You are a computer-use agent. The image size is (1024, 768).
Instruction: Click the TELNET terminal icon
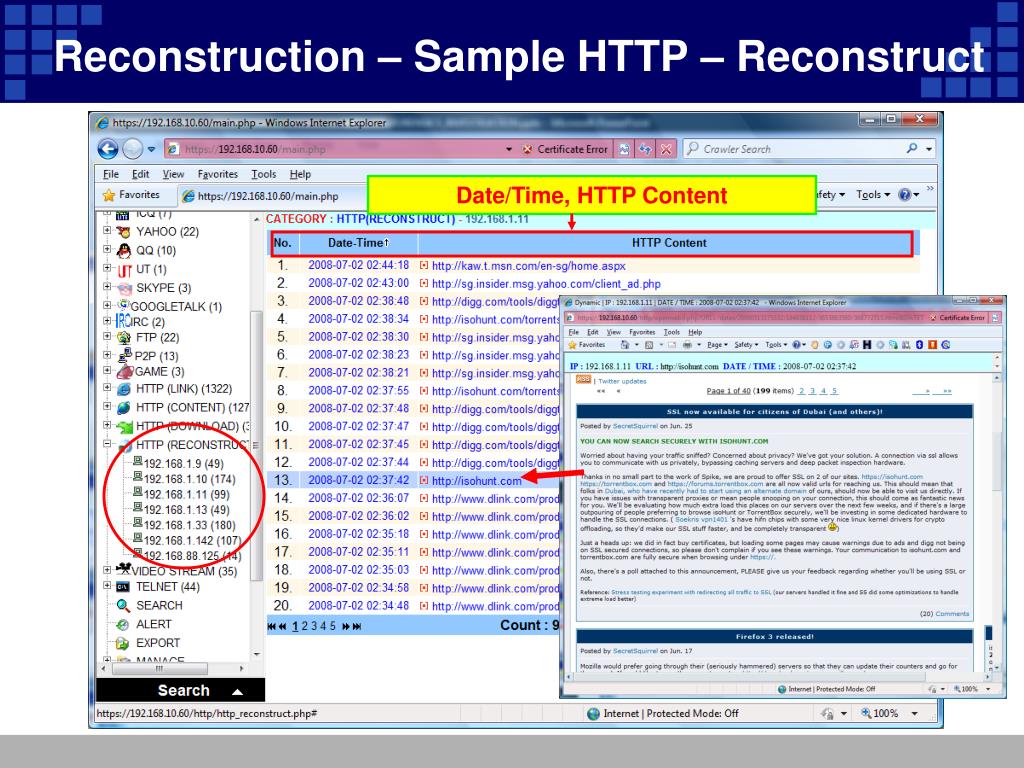click(123, 587)
